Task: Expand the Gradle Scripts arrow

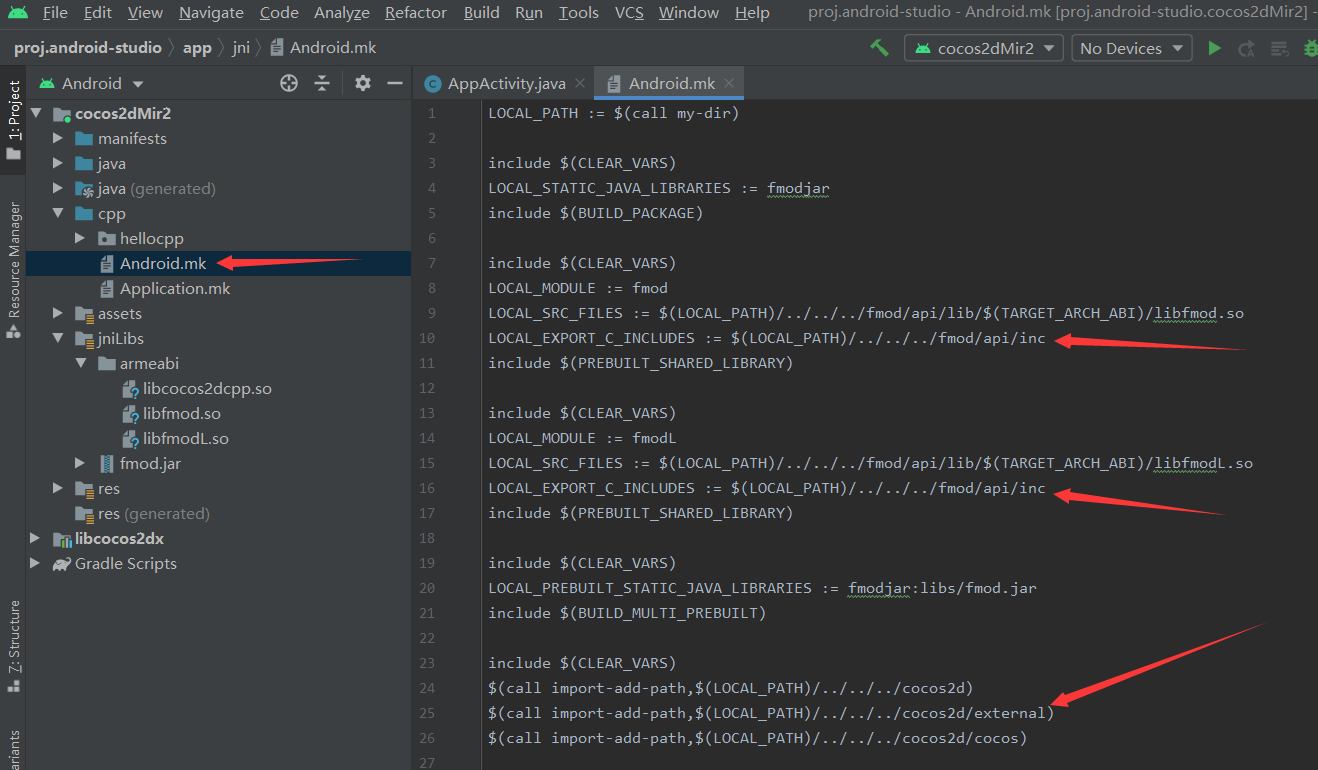Action: click(36, 564)
